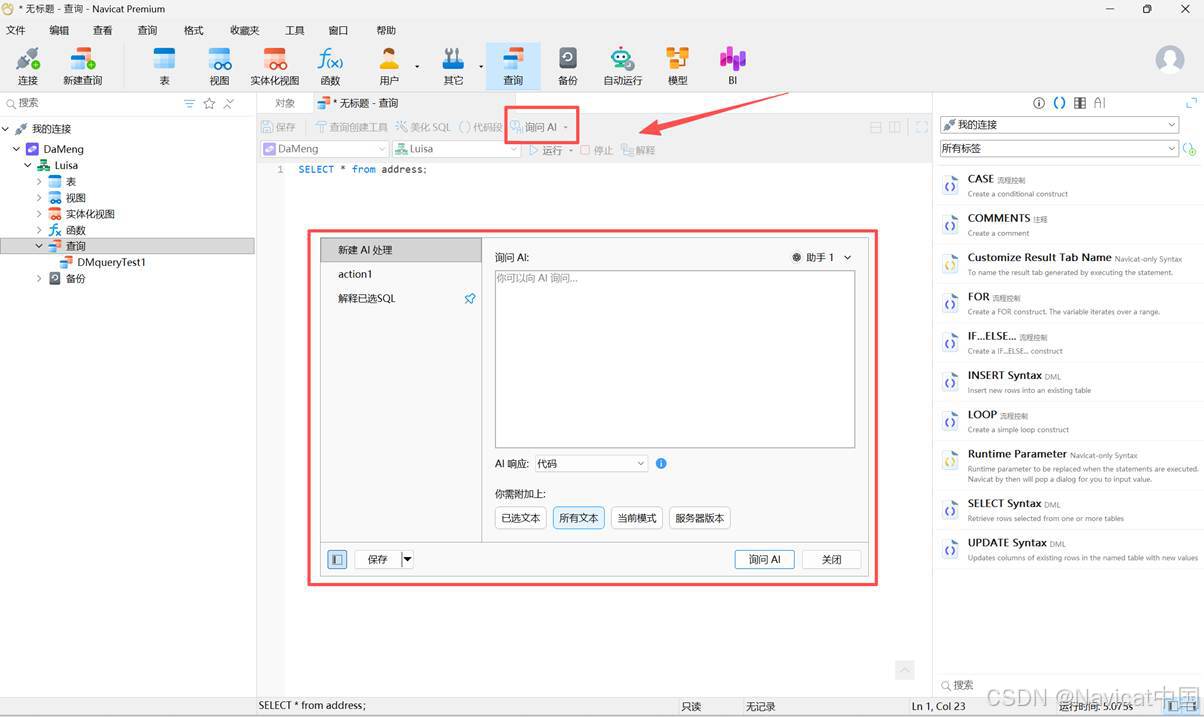Image resolution: width=1204 pixels, height=717 pixels.
Task: Open the AI icon in right panel
Action: (x=1099, y=103)
